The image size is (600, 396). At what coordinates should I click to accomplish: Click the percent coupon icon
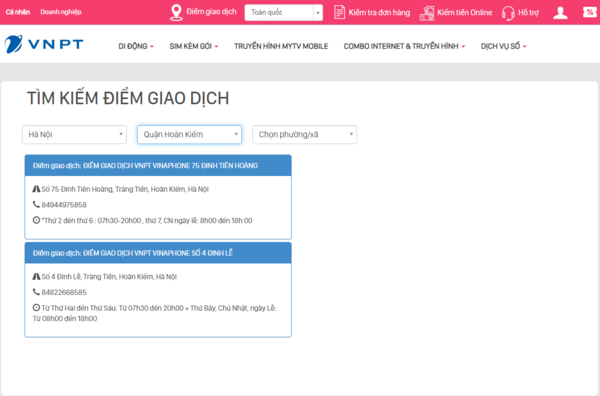(590, 12)
